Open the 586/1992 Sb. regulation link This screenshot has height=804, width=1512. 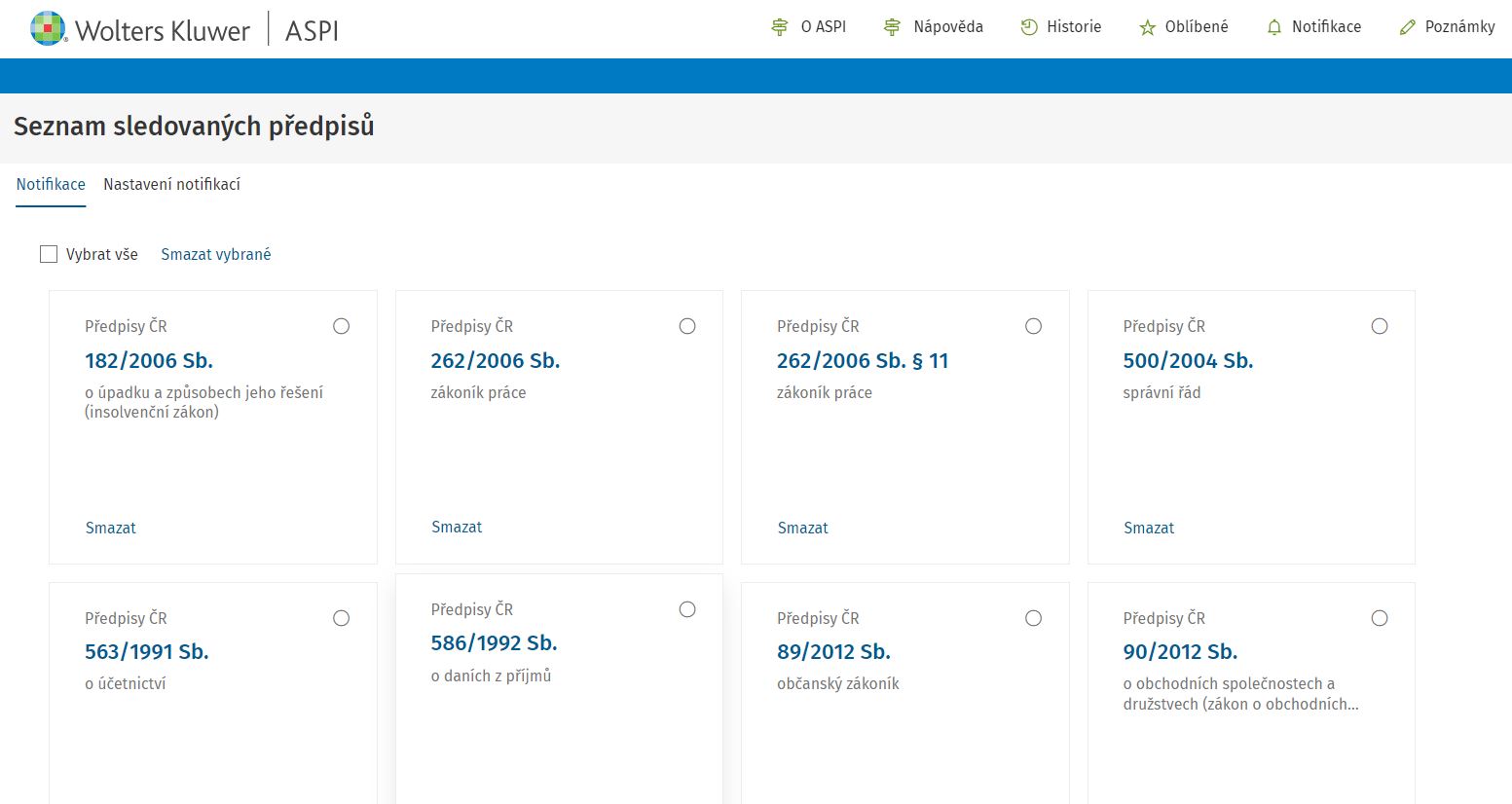[494, 642]
